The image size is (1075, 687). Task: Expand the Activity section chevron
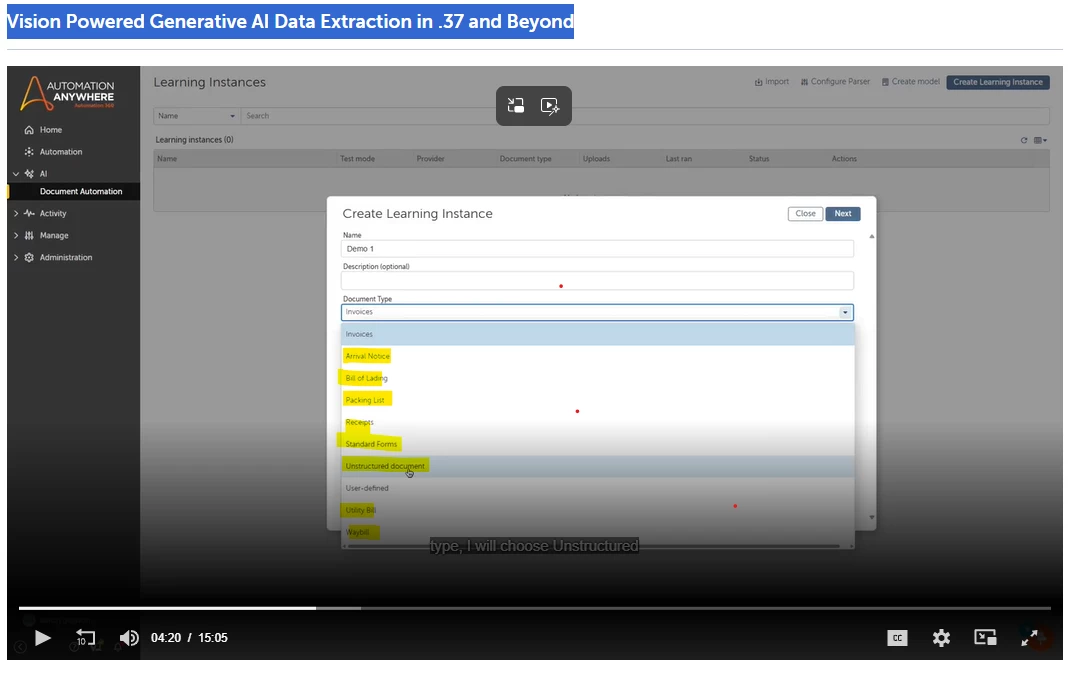tap(16, 213)
